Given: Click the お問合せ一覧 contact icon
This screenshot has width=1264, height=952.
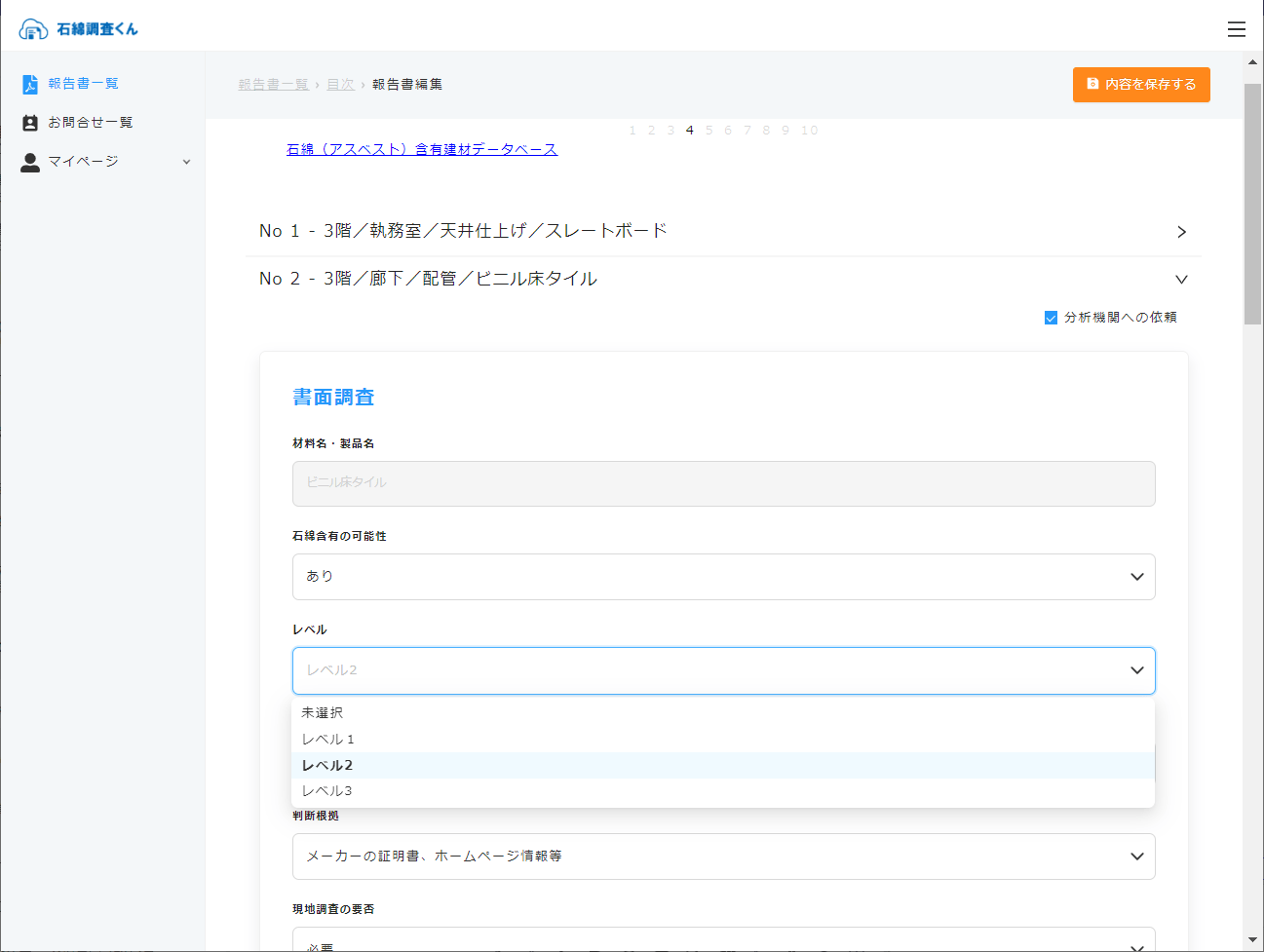Looking at the screenshot, I should point(30,123).
